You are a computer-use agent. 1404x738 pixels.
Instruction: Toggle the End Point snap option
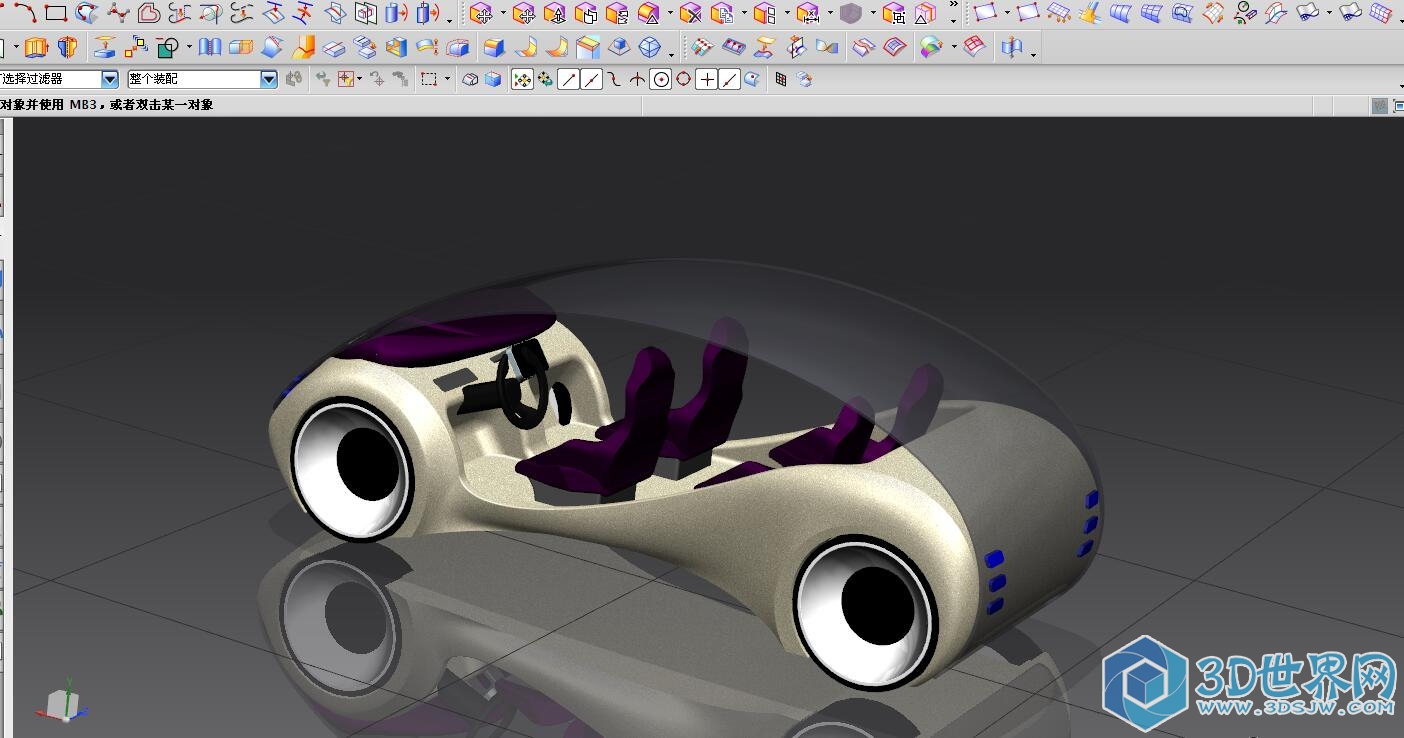click(x=568, y=79)
